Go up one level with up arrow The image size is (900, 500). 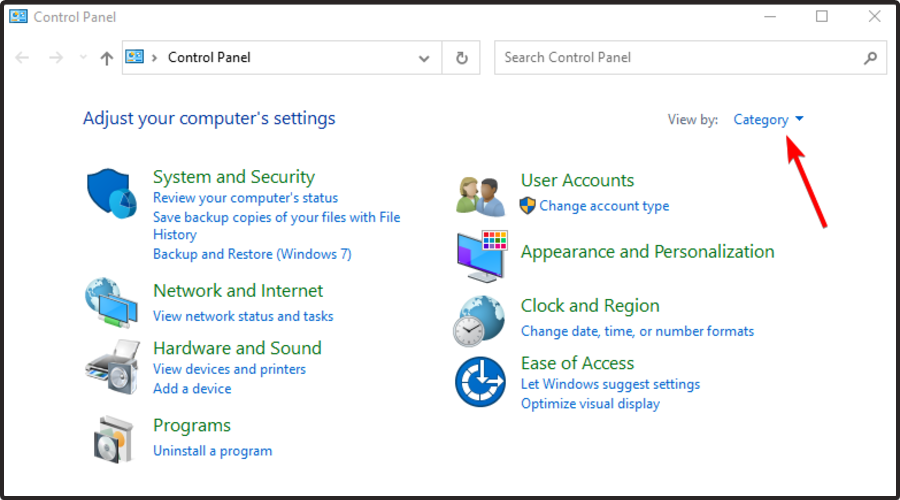pos(106,58)
